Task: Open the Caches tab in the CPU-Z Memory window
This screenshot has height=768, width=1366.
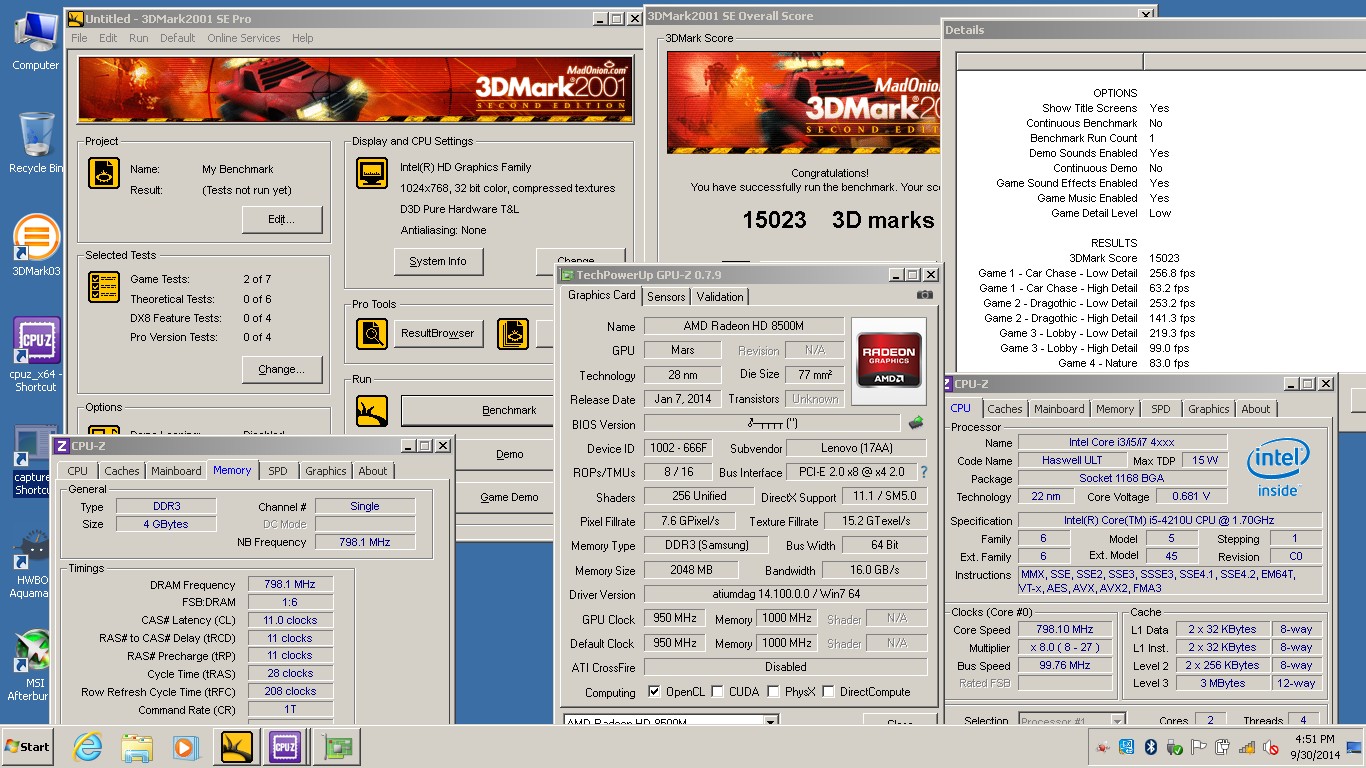Action: click(x=122, y=471)
